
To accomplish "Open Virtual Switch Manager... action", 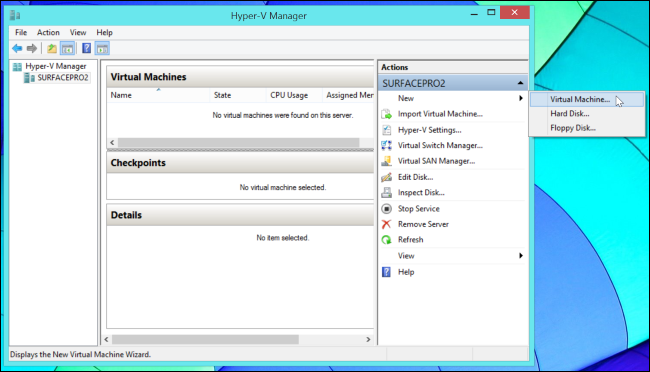I will click(x=440, y=146).
